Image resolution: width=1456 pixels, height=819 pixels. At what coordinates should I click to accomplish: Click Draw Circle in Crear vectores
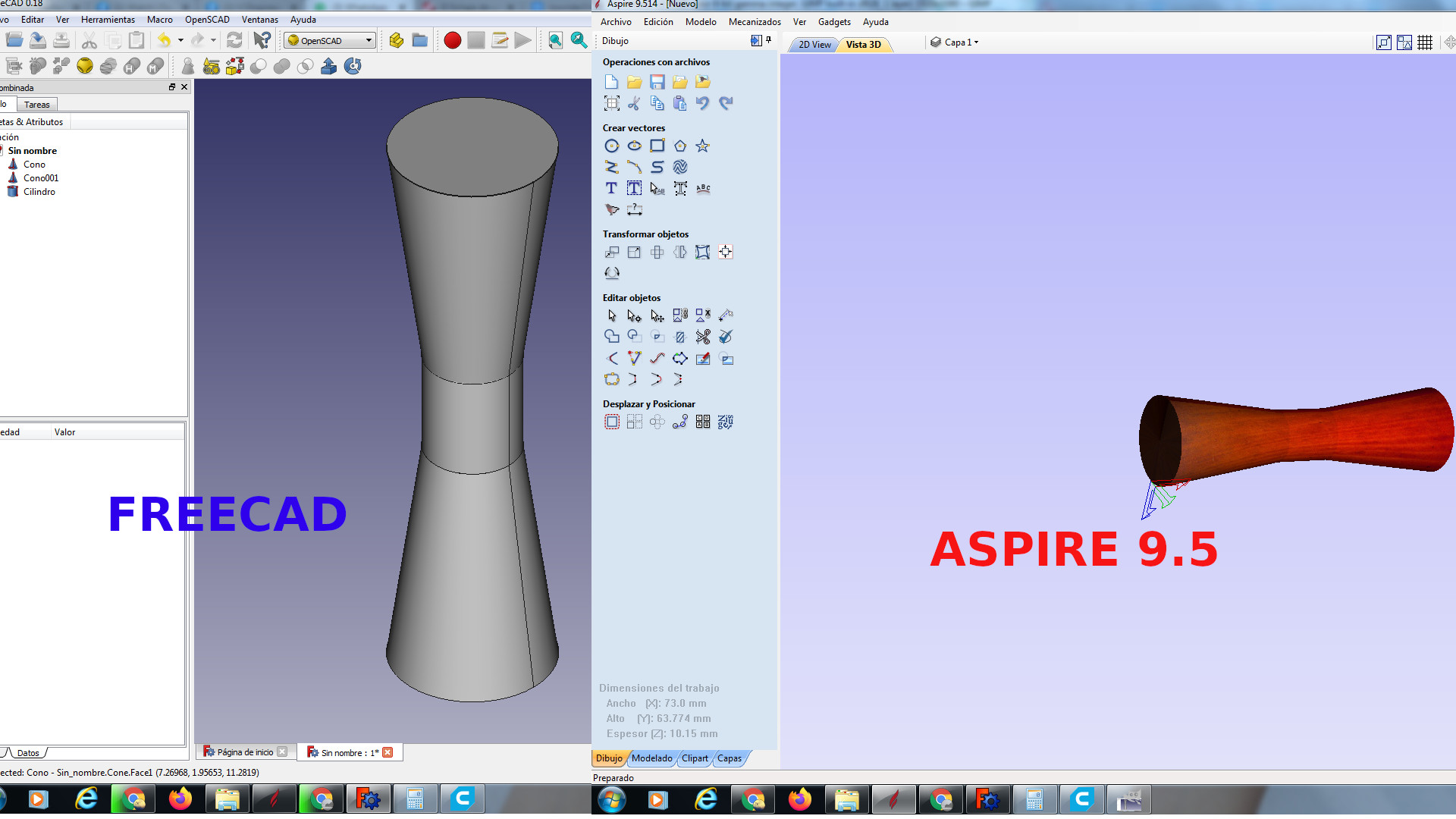point(611,146)
